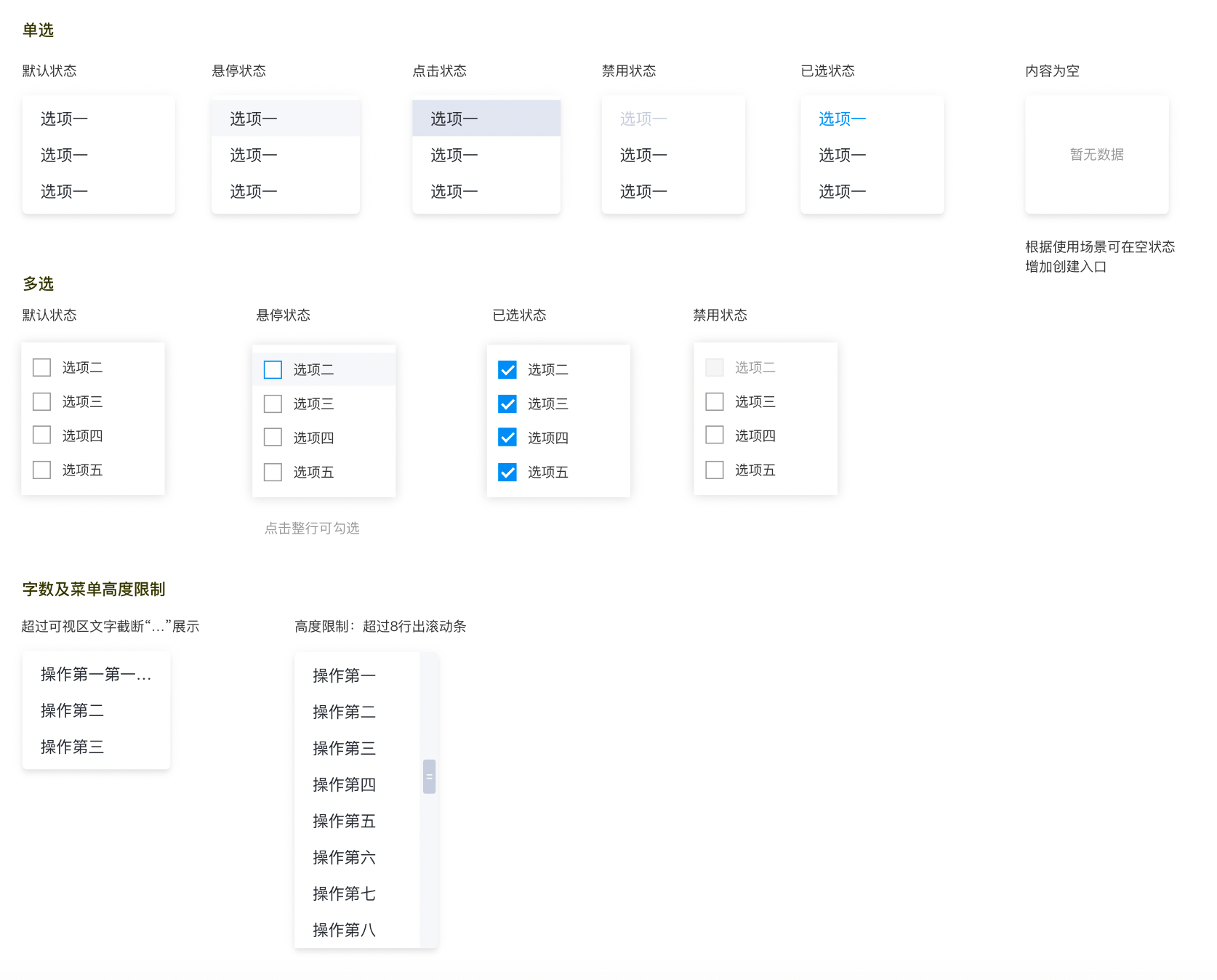Select the light-grey hovered 选项一 in 悬停状态 menu
This screenshot has height=980, width=1217.
(286, 118)
